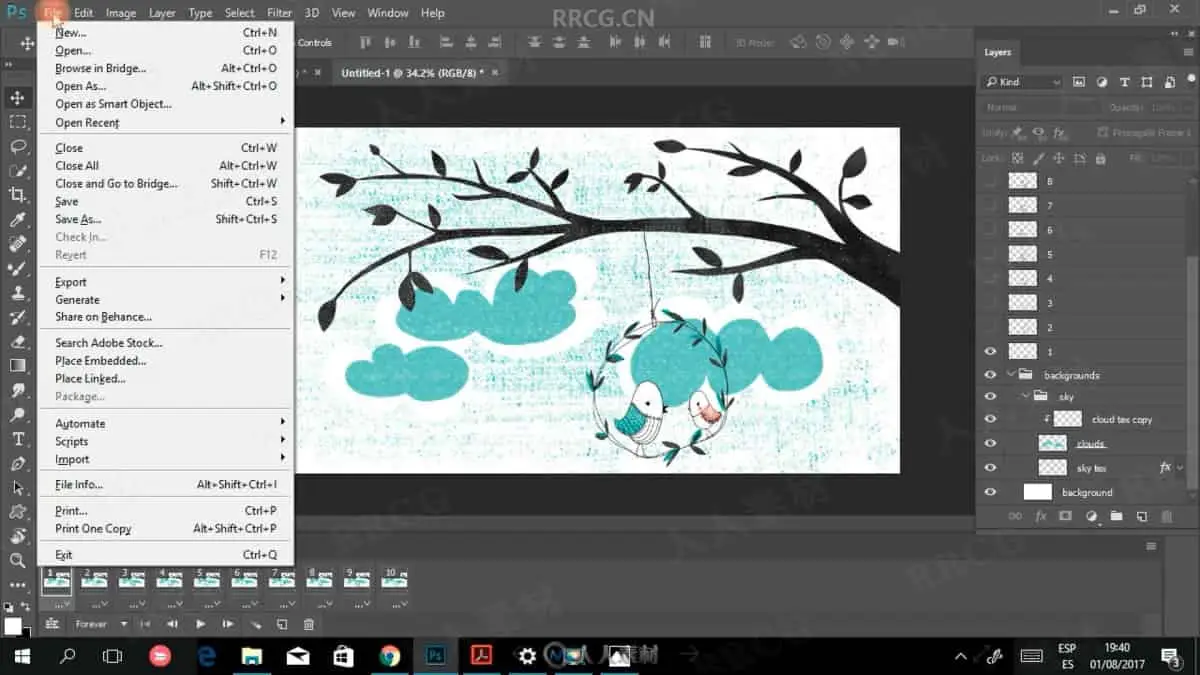The image size is (1200, 675).
Task: Click the Windows Start button
Action: (x=22, y=656)
